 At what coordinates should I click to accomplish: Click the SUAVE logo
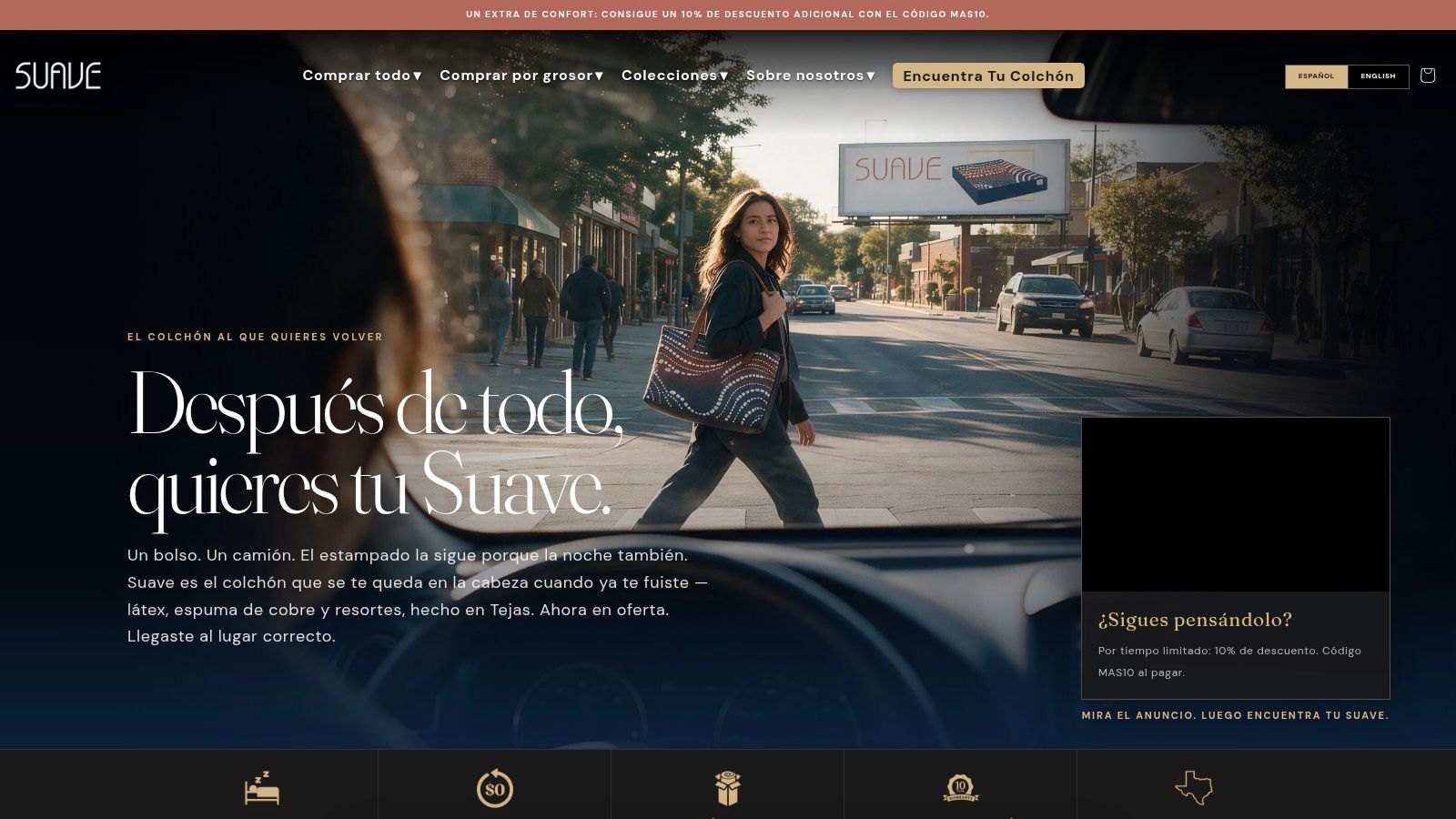click(58, 76)
